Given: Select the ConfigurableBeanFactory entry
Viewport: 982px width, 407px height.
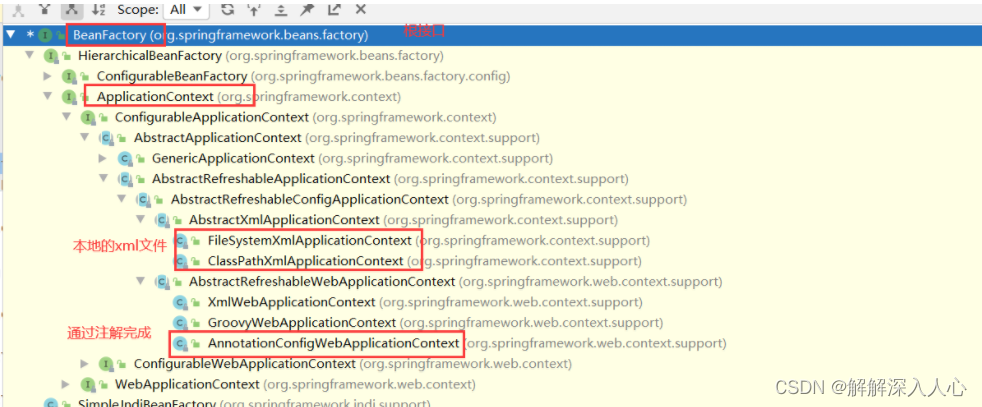Looking at the screenshot, I should 304,76.
